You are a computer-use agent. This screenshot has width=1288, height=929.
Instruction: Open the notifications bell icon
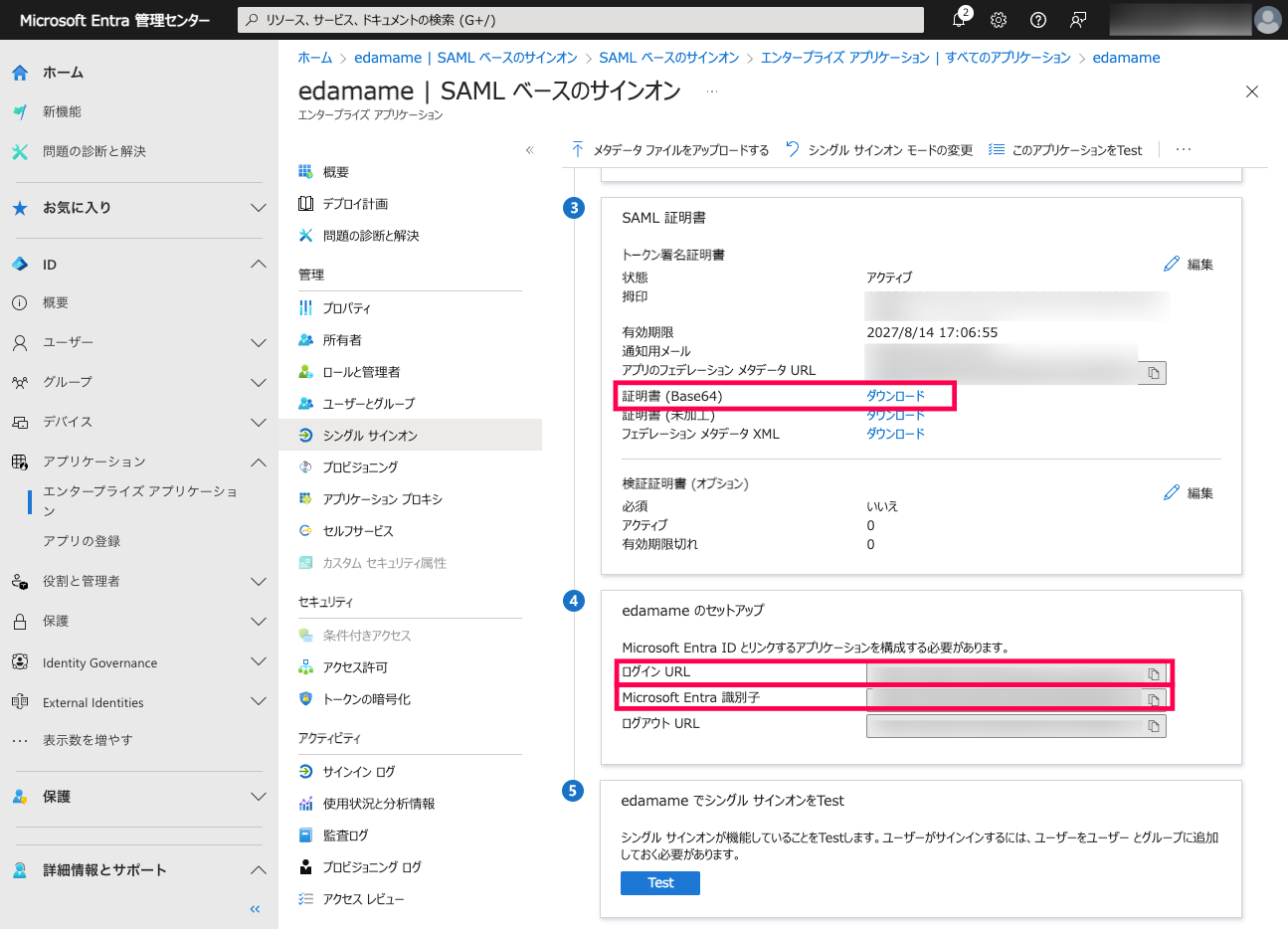(x=960, y=19)
